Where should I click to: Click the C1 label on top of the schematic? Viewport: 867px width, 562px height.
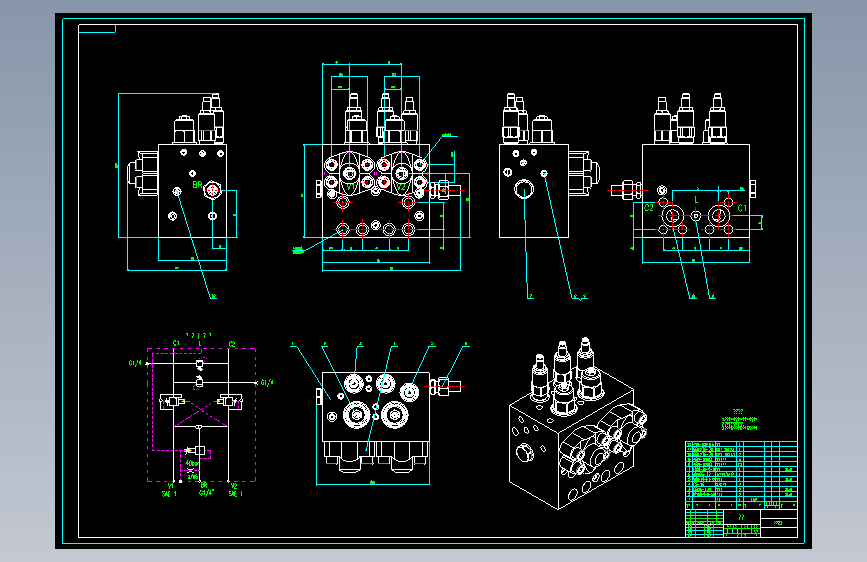(x=176, y=344)
